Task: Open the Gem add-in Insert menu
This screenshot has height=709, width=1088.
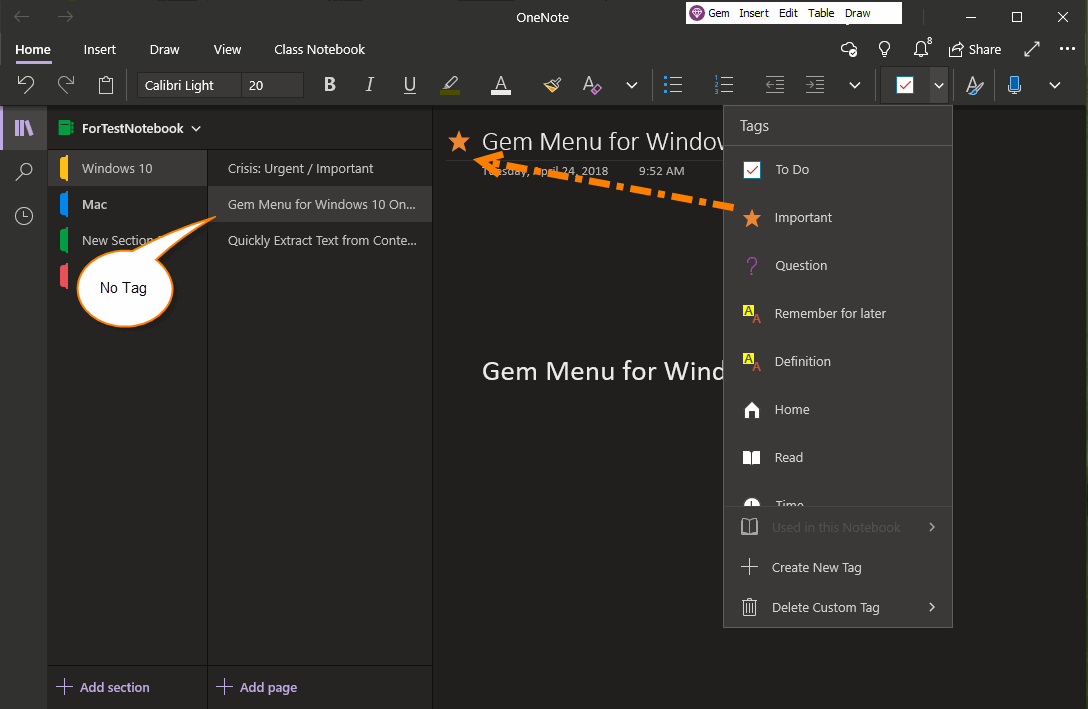Action: (754, 12)
